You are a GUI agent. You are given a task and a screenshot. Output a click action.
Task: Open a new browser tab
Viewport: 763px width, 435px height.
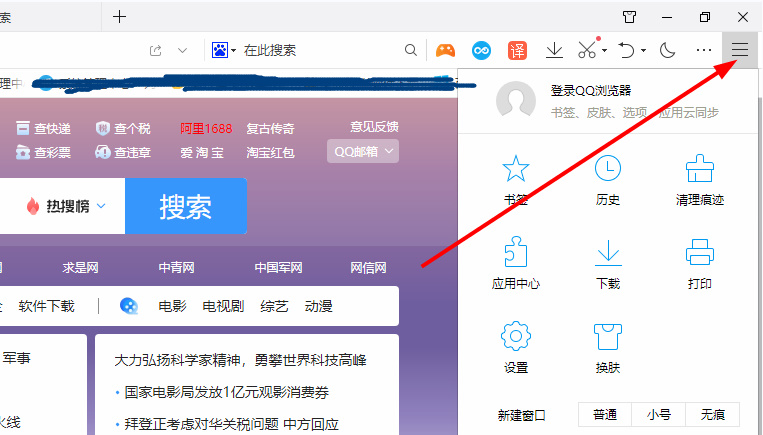pos(119,17)
